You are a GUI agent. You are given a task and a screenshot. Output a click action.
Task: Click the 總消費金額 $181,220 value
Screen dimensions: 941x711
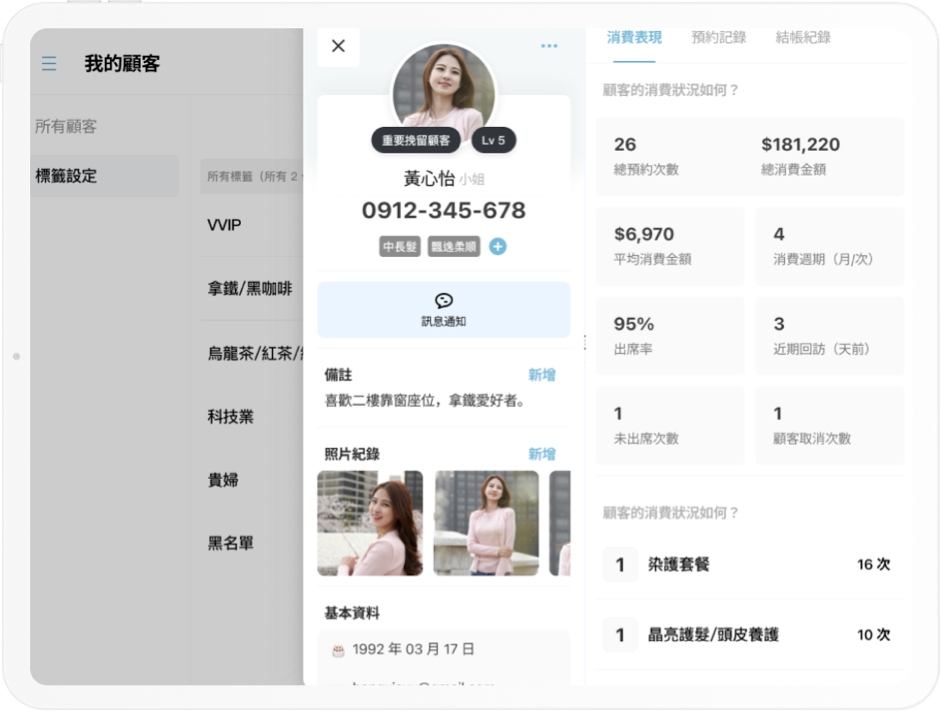(801, 145)
